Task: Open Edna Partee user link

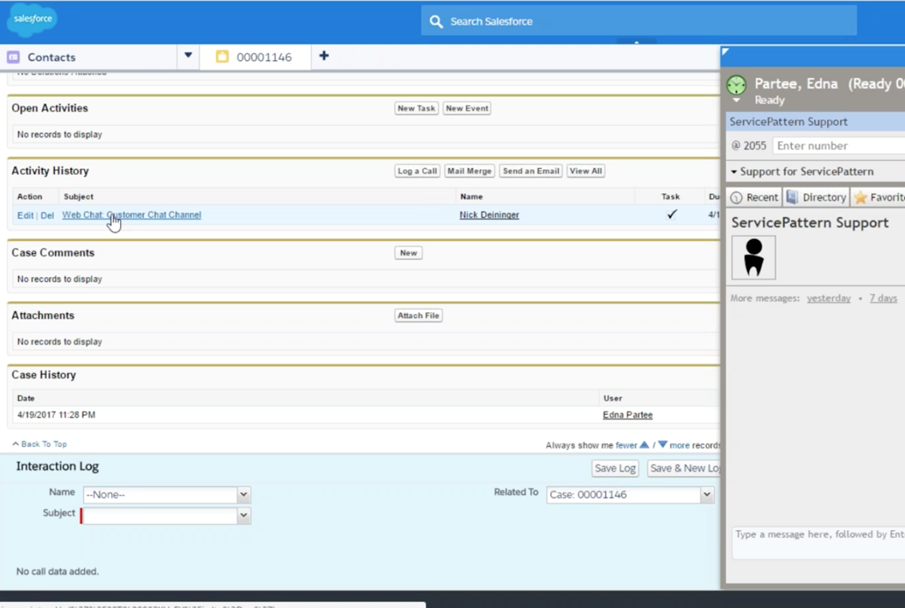Action: tap(627, 415)
